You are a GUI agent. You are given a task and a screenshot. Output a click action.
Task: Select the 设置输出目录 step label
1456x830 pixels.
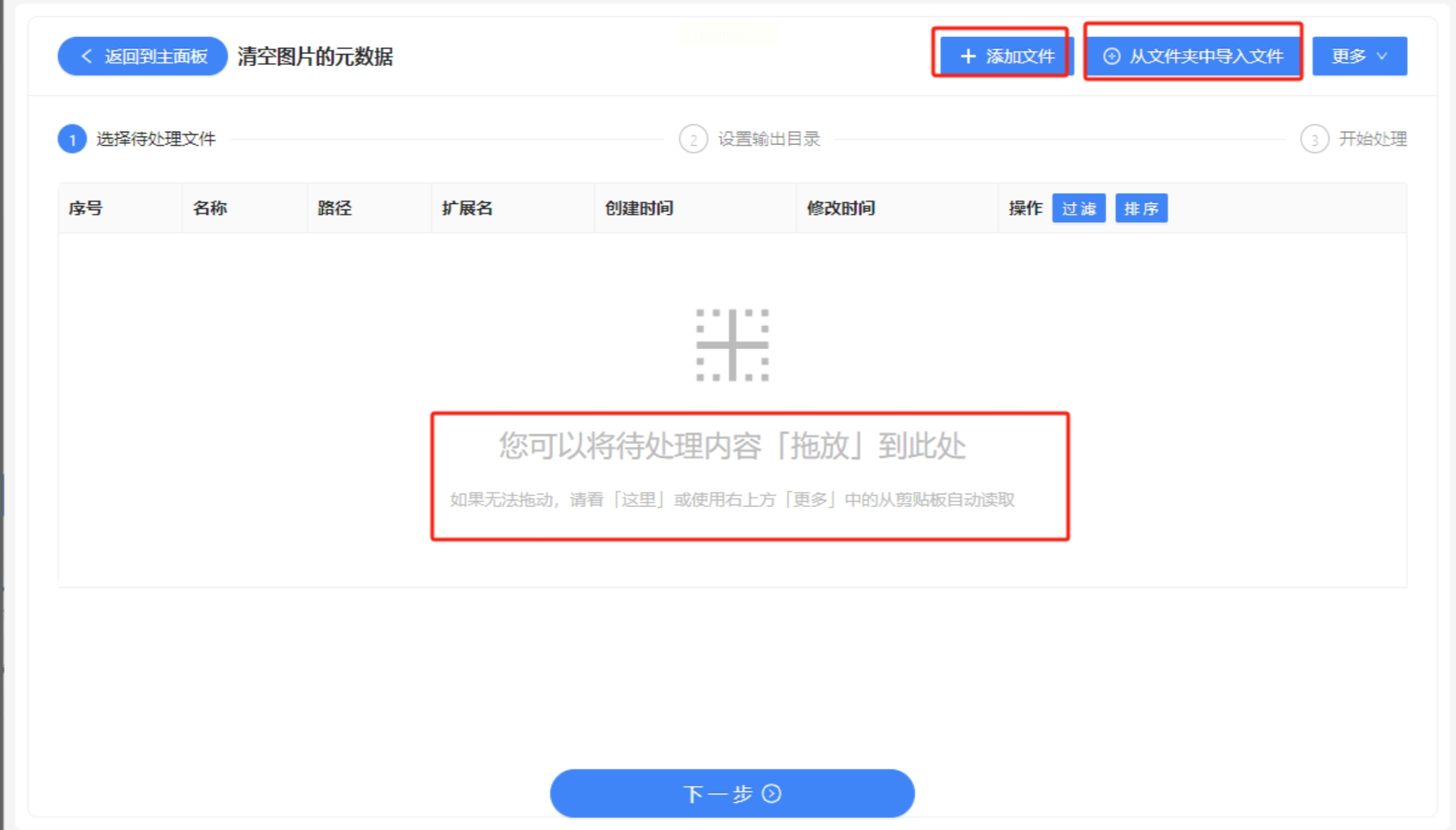pos(769,139)
